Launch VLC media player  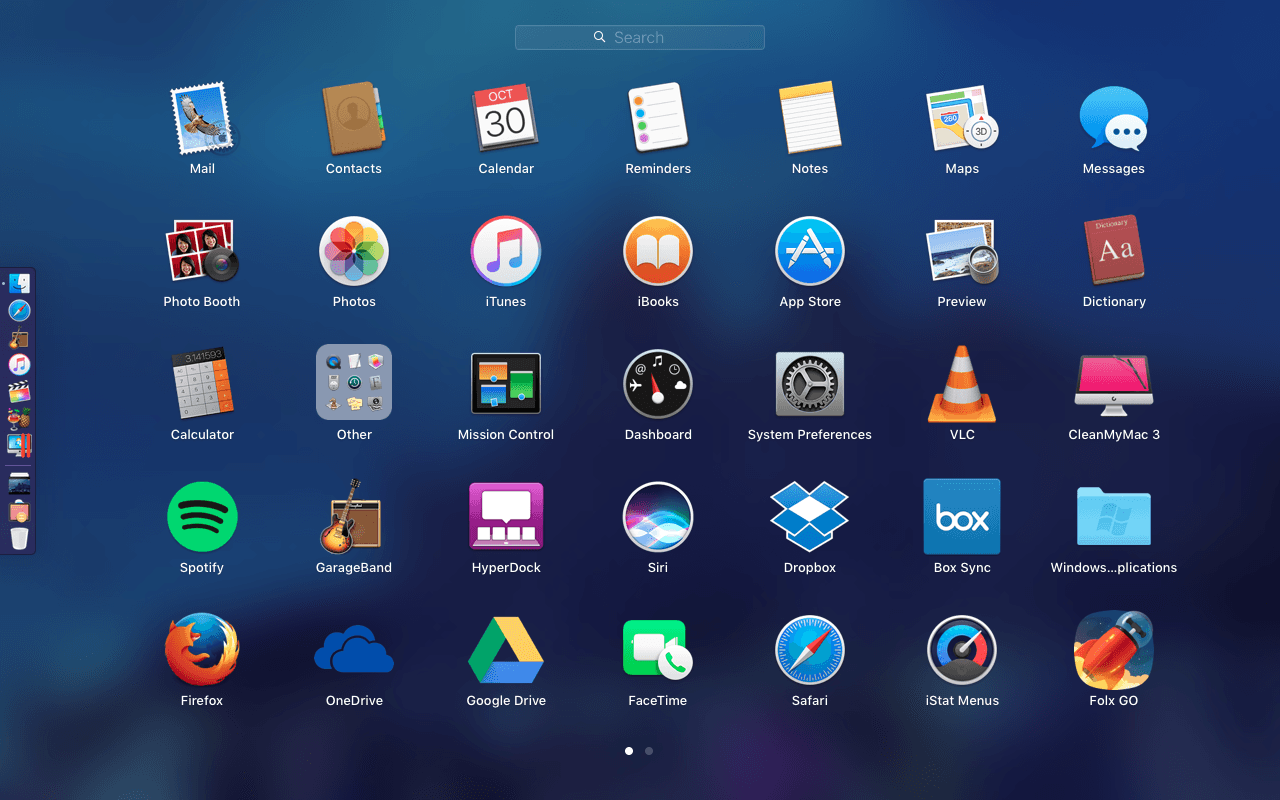[x=962, y=384]
